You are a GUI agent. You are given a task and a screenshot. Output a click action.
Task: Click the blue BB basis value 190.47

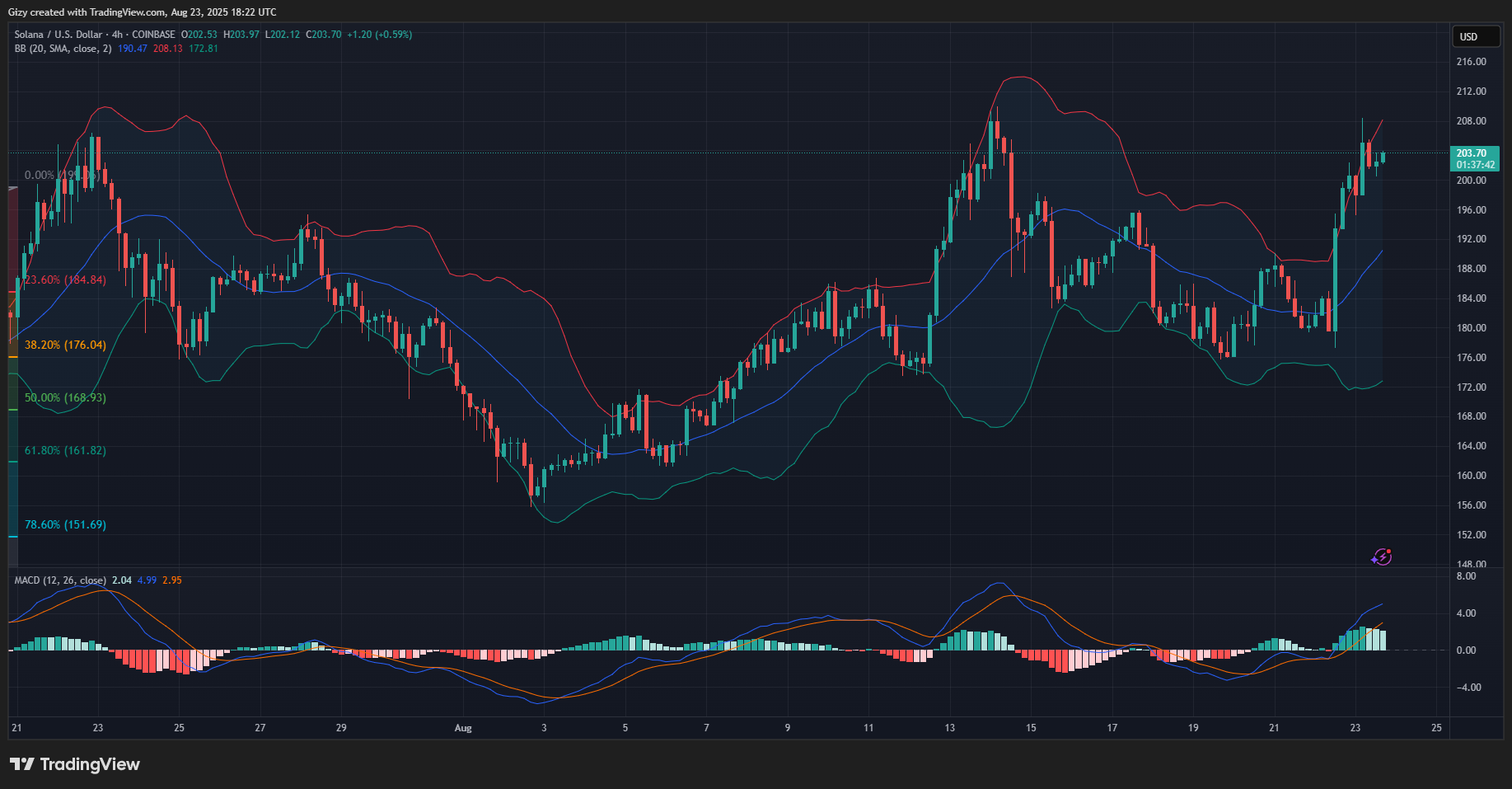tap(133, 49)
